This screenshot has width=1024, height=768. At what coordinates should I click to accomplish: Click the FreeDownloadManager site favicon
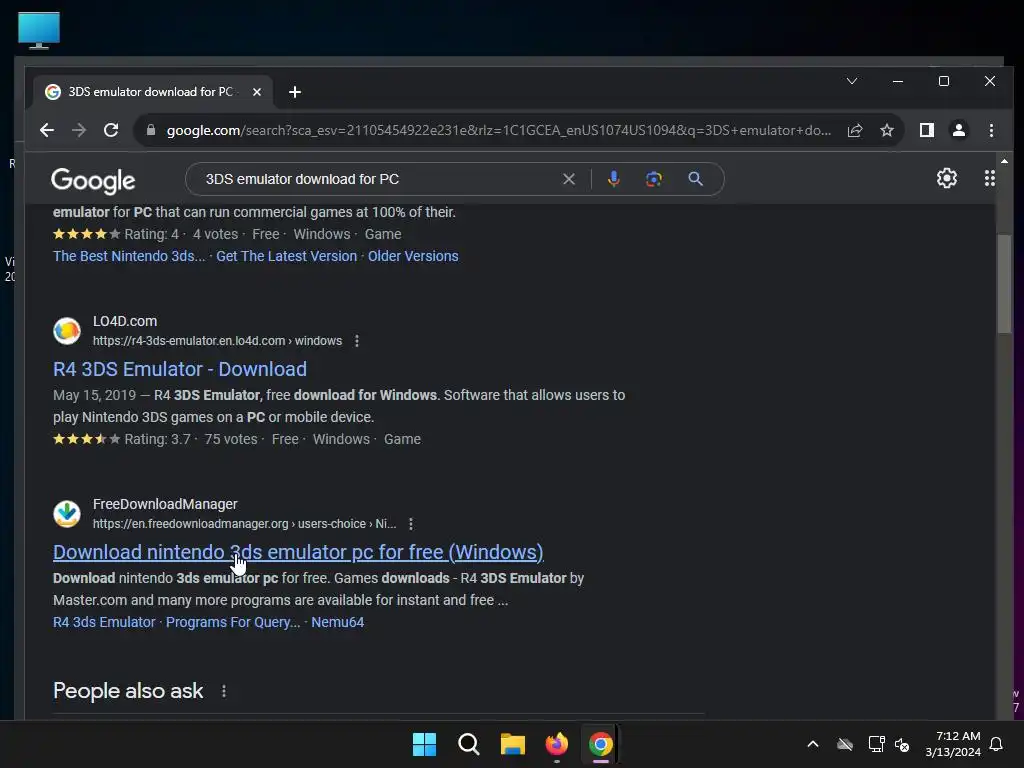[x=67, y=514]
